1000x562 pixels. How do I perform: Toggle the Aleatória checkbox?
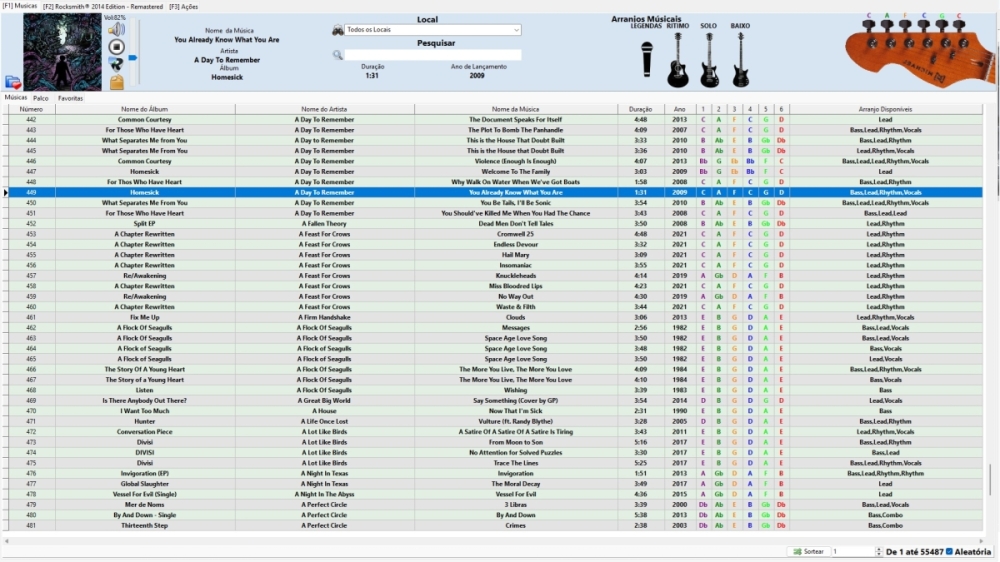(949, 551)
